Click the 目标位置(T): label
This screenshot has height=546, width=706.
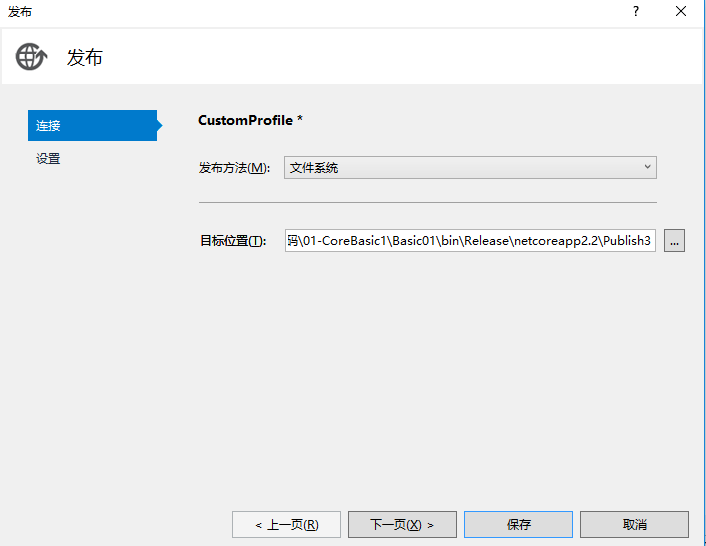click(x=233, y=241)
